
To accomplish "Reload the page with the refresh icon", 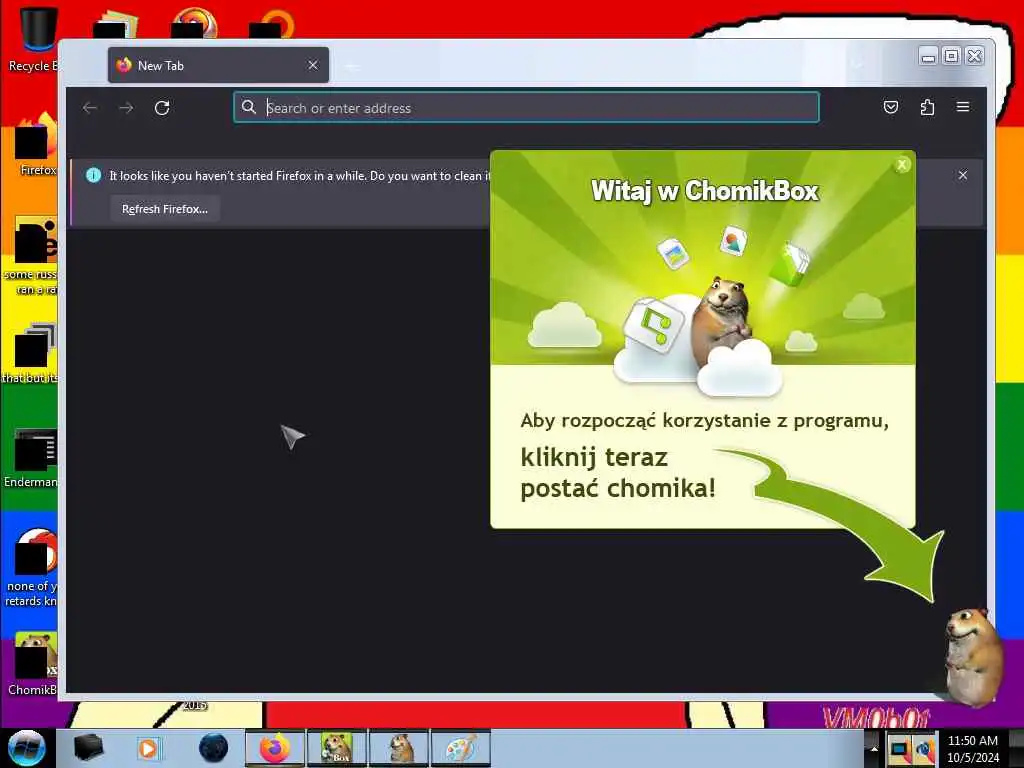I will click(162, 108).
